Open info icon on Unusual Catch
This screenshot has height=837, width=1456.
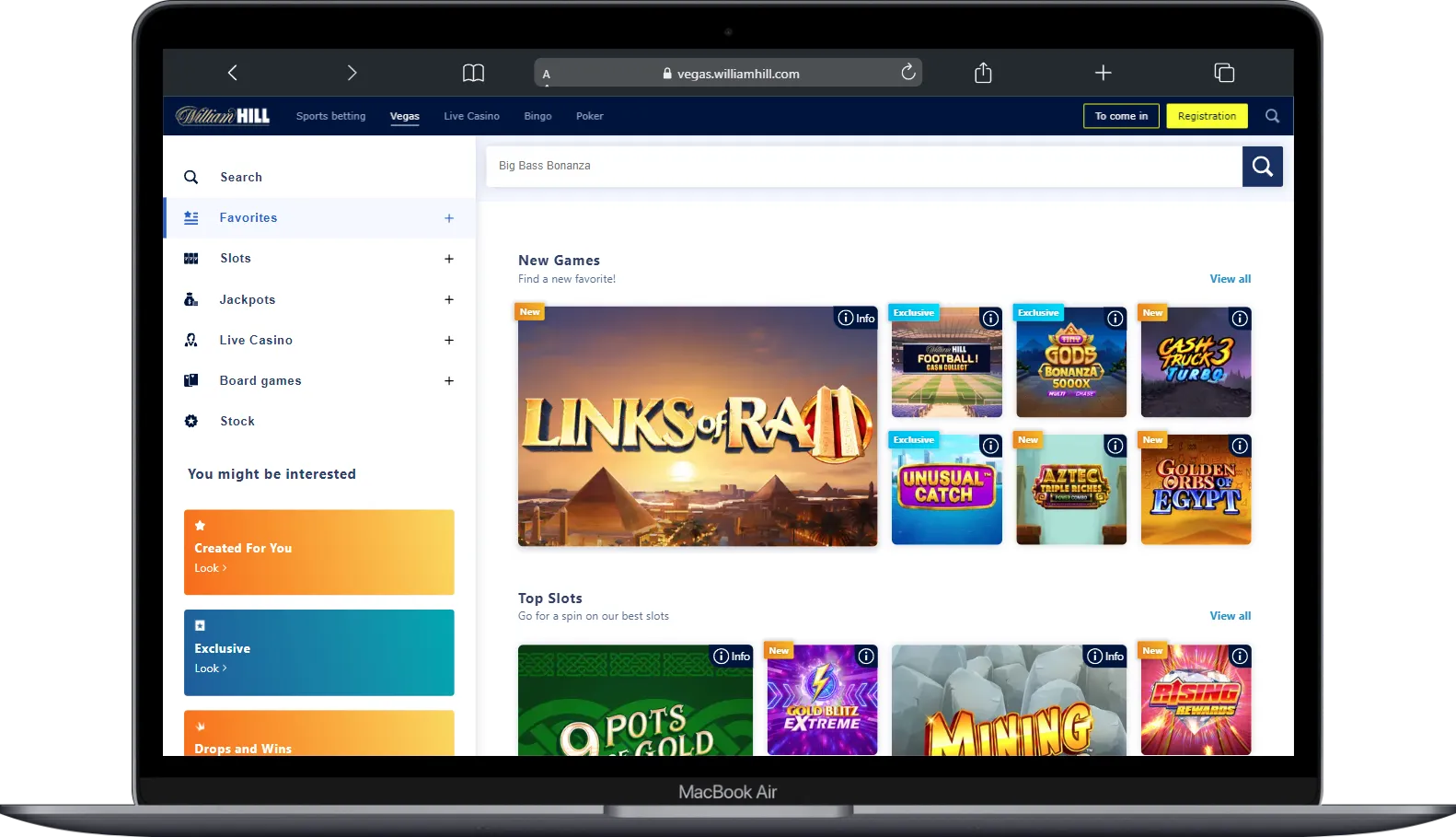pos(990,446)
